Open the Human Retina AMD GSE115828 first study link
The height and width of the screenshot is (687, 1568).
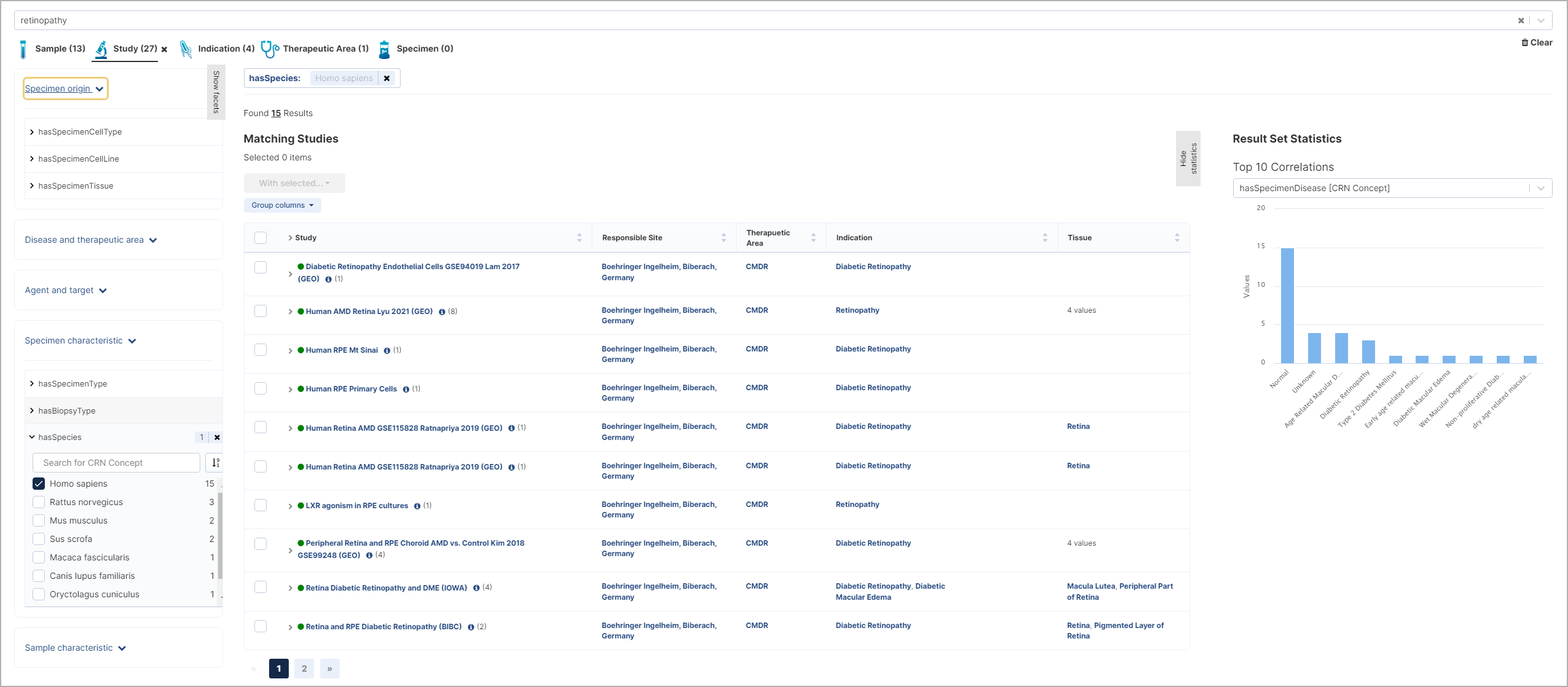coord(404,428)
